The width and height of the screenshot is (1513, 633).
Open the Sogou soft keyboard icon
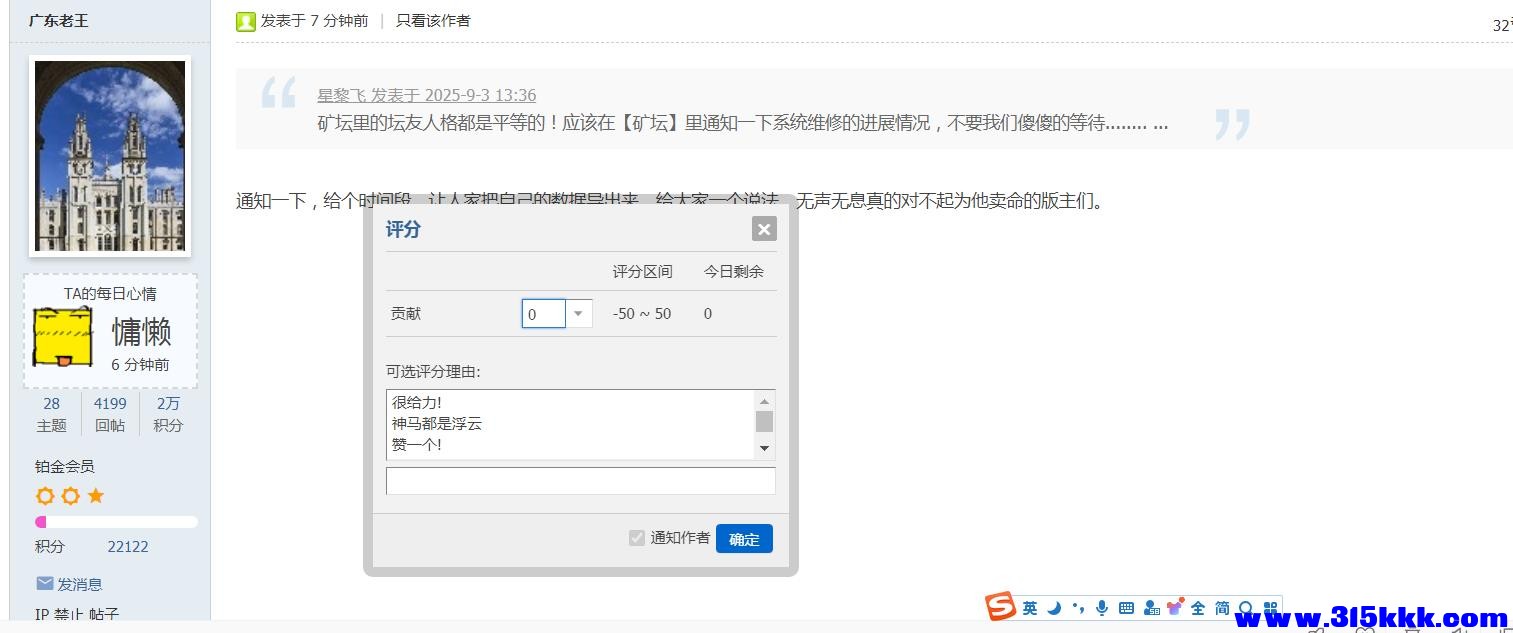(1126, 608)
